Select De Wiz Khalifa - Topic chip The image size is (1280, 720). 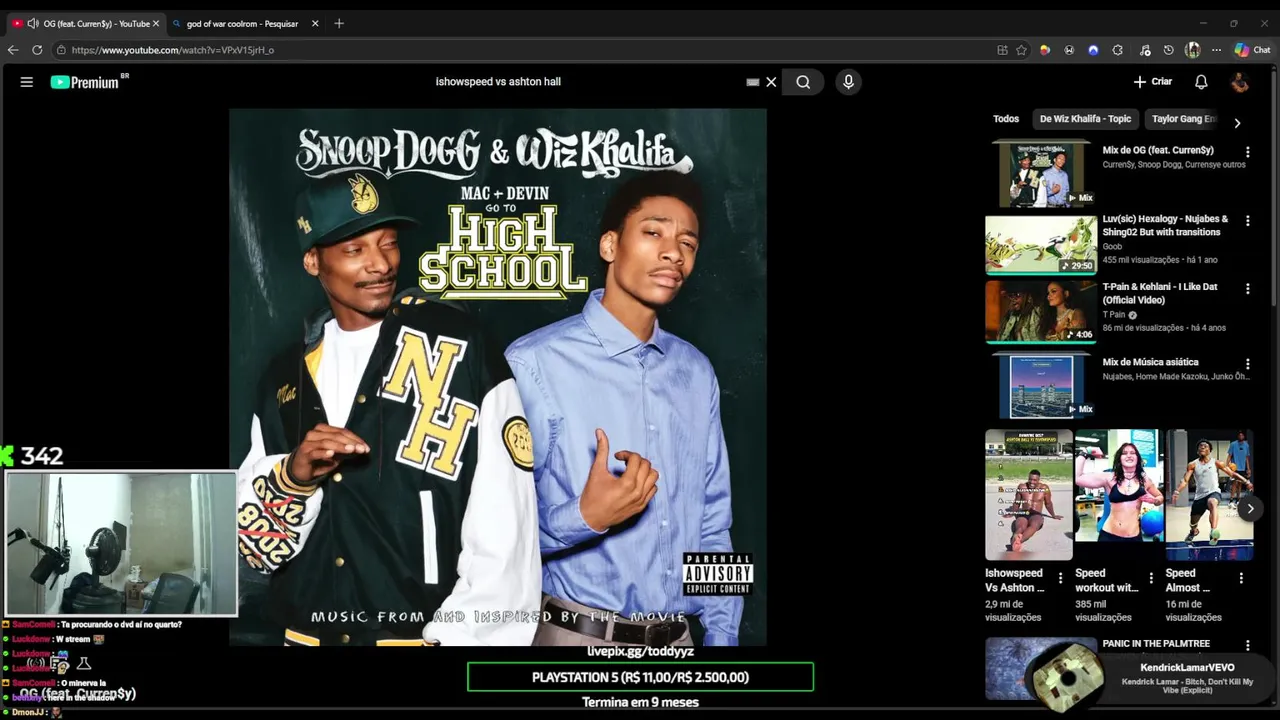(1085, 119)
